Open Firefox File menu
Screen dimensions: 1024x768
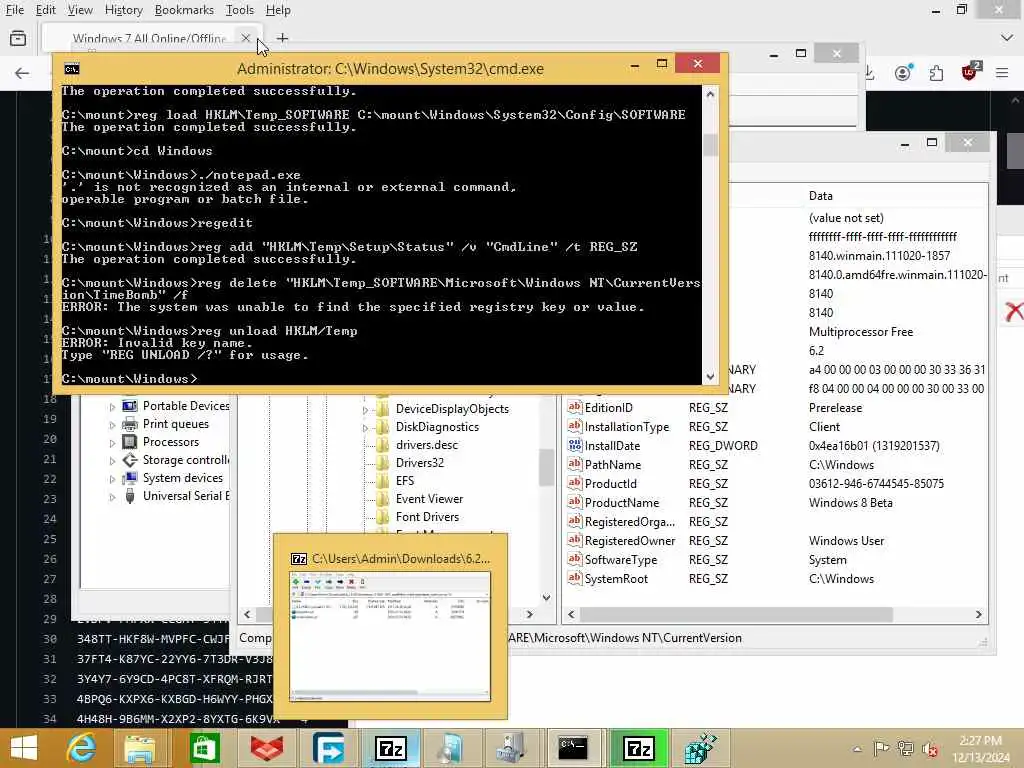pyautogui.click(x=14, y=10)
